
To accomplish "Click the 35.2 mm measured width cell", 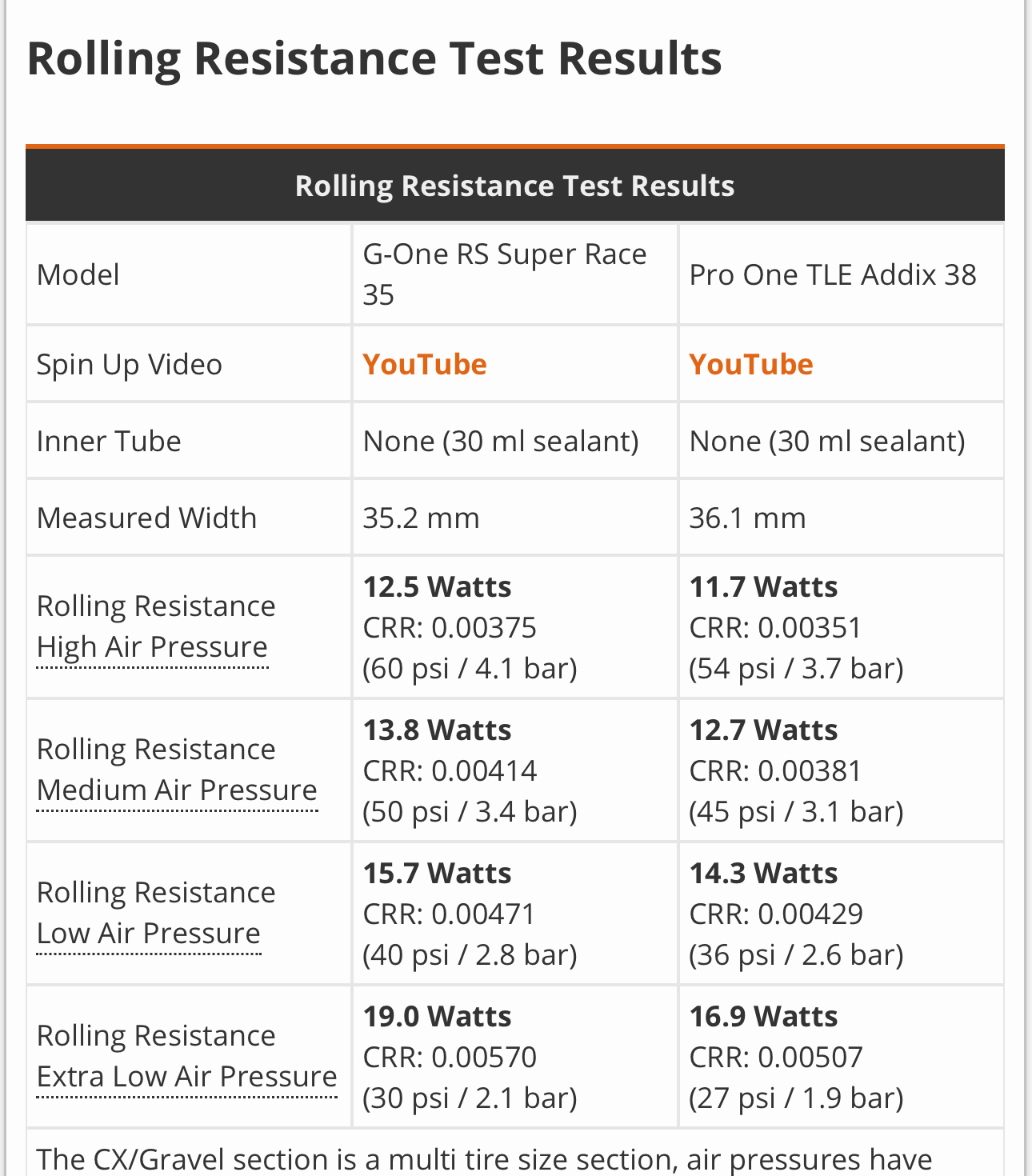I will click(x=421, y=518).
